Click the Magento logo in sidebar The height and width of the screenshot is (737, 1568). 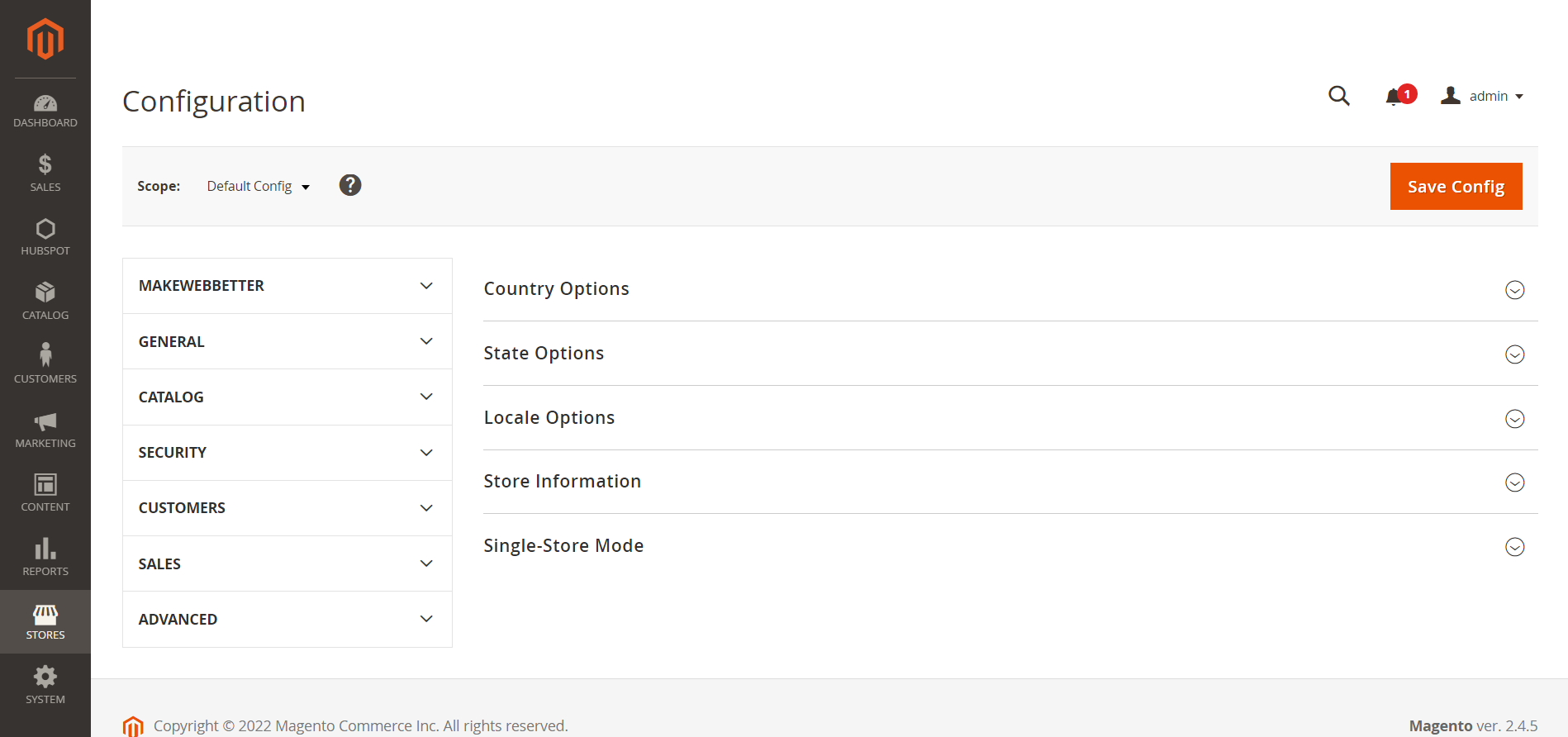[x=45, y=39]
